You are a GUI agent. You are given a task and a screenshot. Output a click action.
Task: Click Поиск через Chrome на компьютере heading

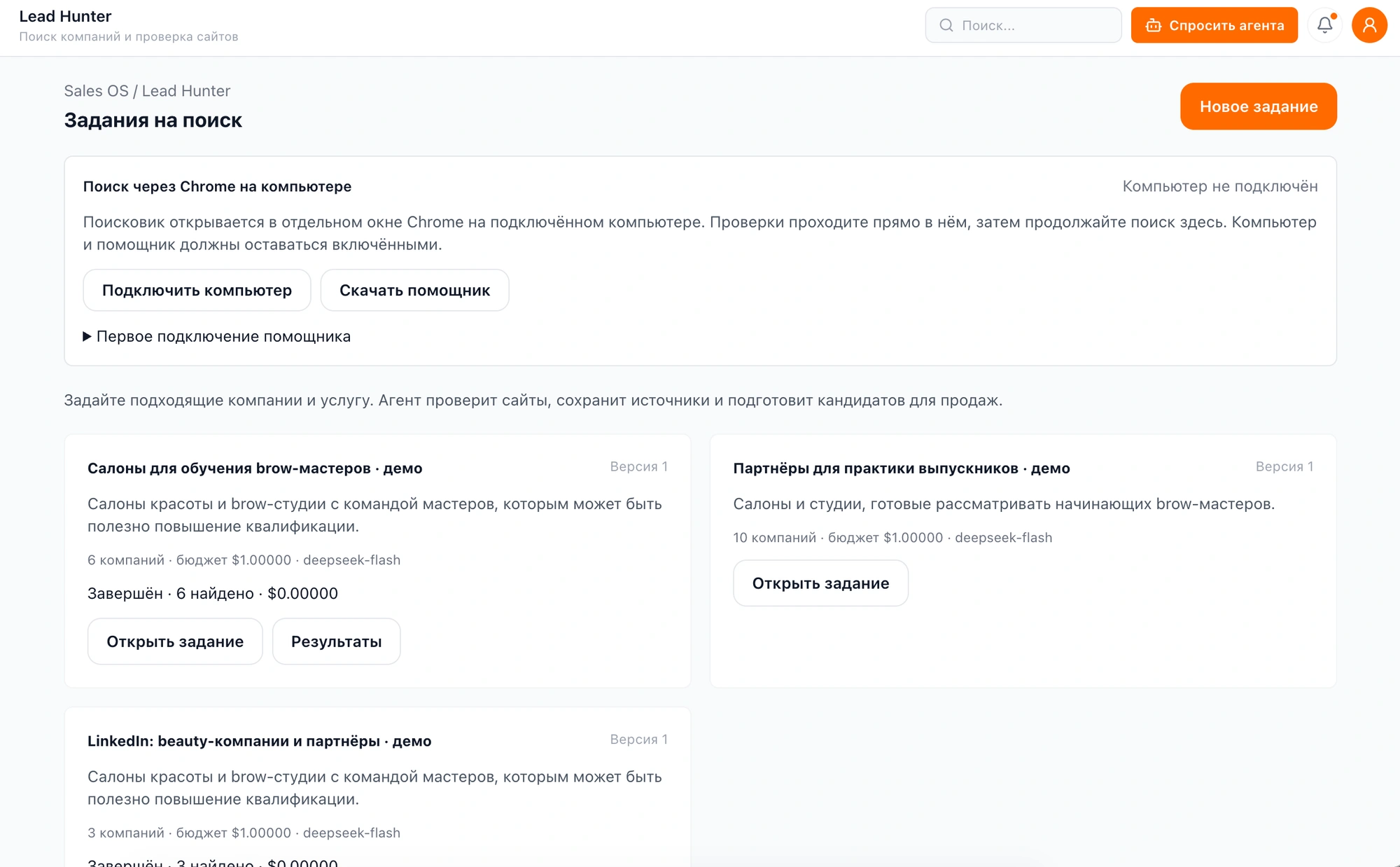coord(217,186)
